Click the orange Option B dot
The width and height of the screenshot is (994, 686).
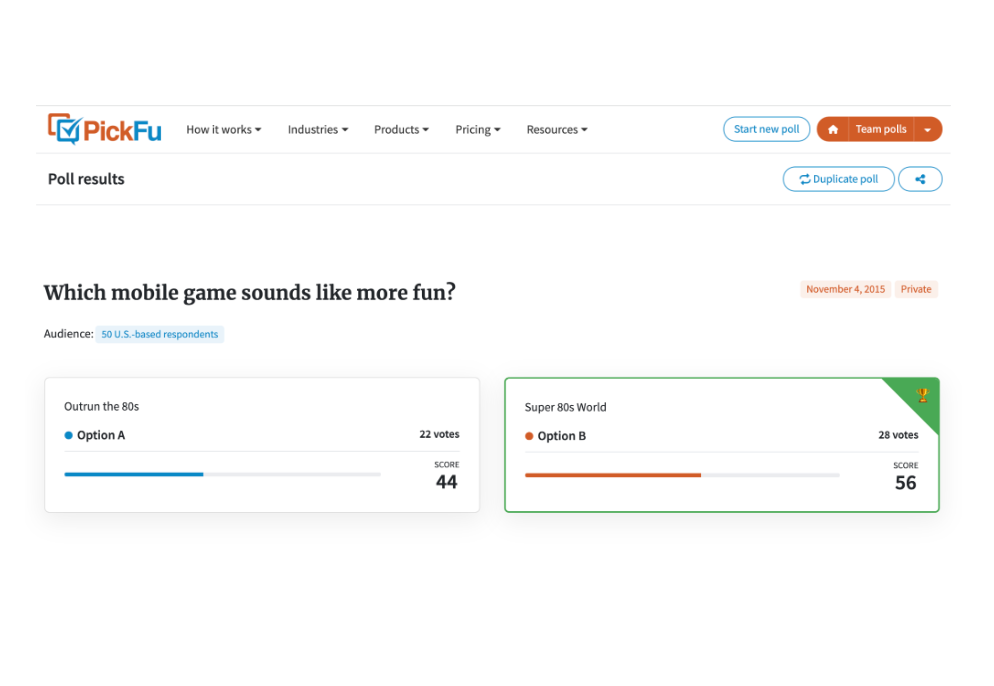pos(529,436)
